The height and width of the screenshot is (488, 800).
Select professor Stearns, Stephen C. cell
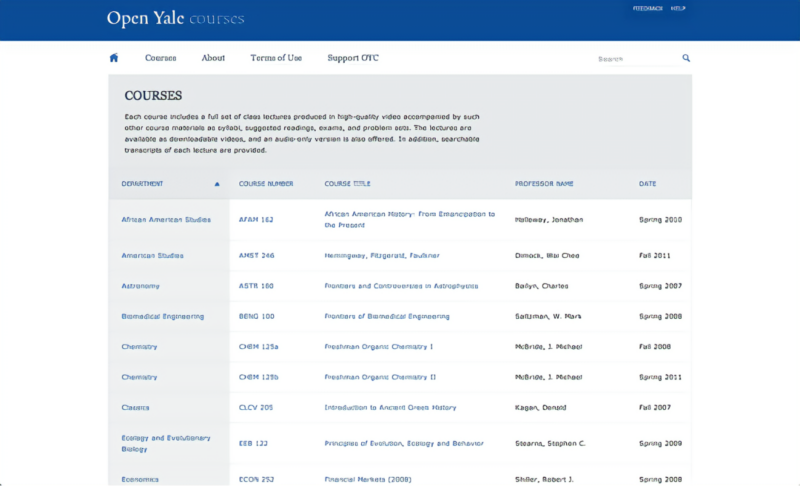(550, 444)
